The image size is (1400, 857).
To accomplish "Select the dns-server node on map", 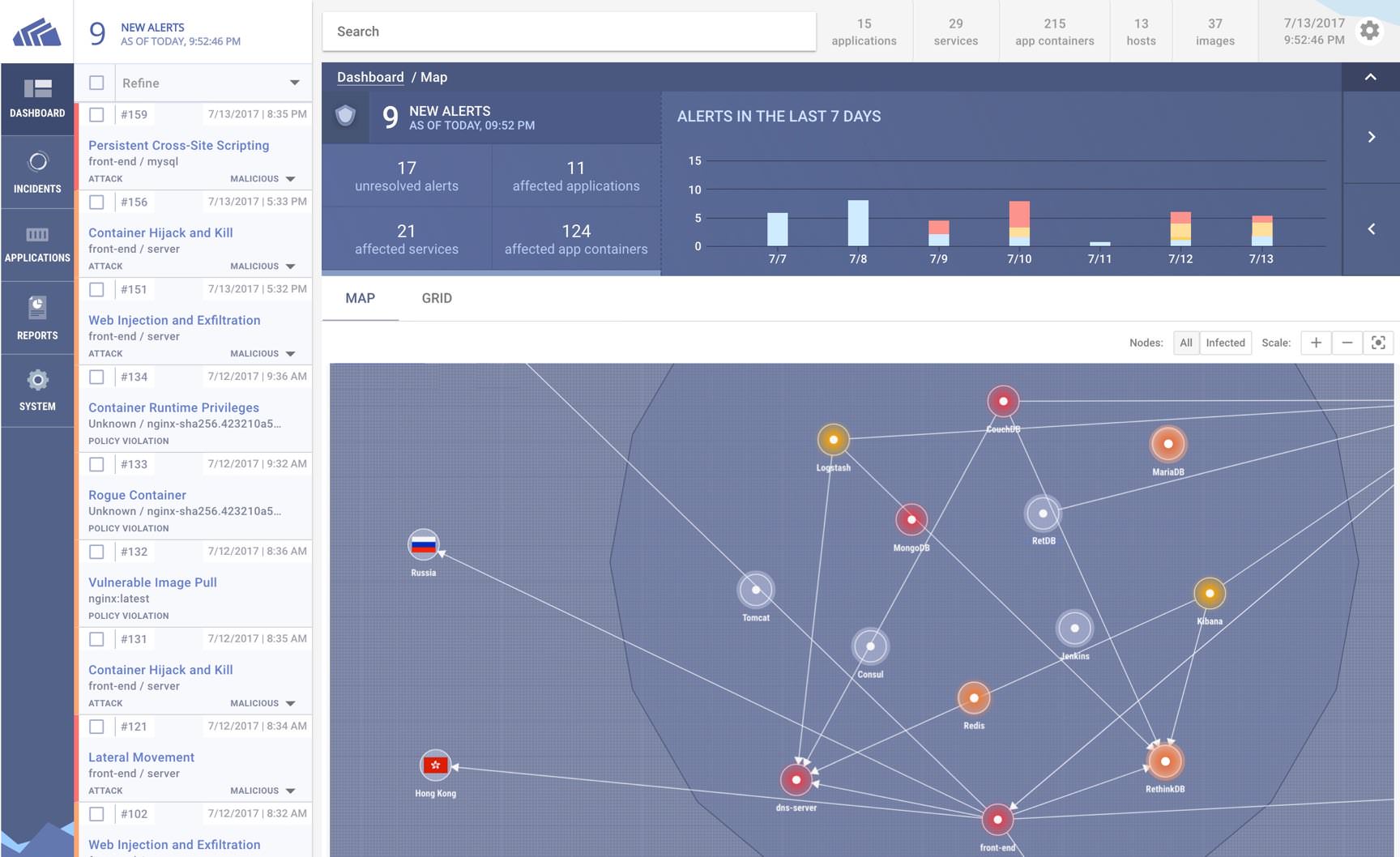I will pos(796,780).
